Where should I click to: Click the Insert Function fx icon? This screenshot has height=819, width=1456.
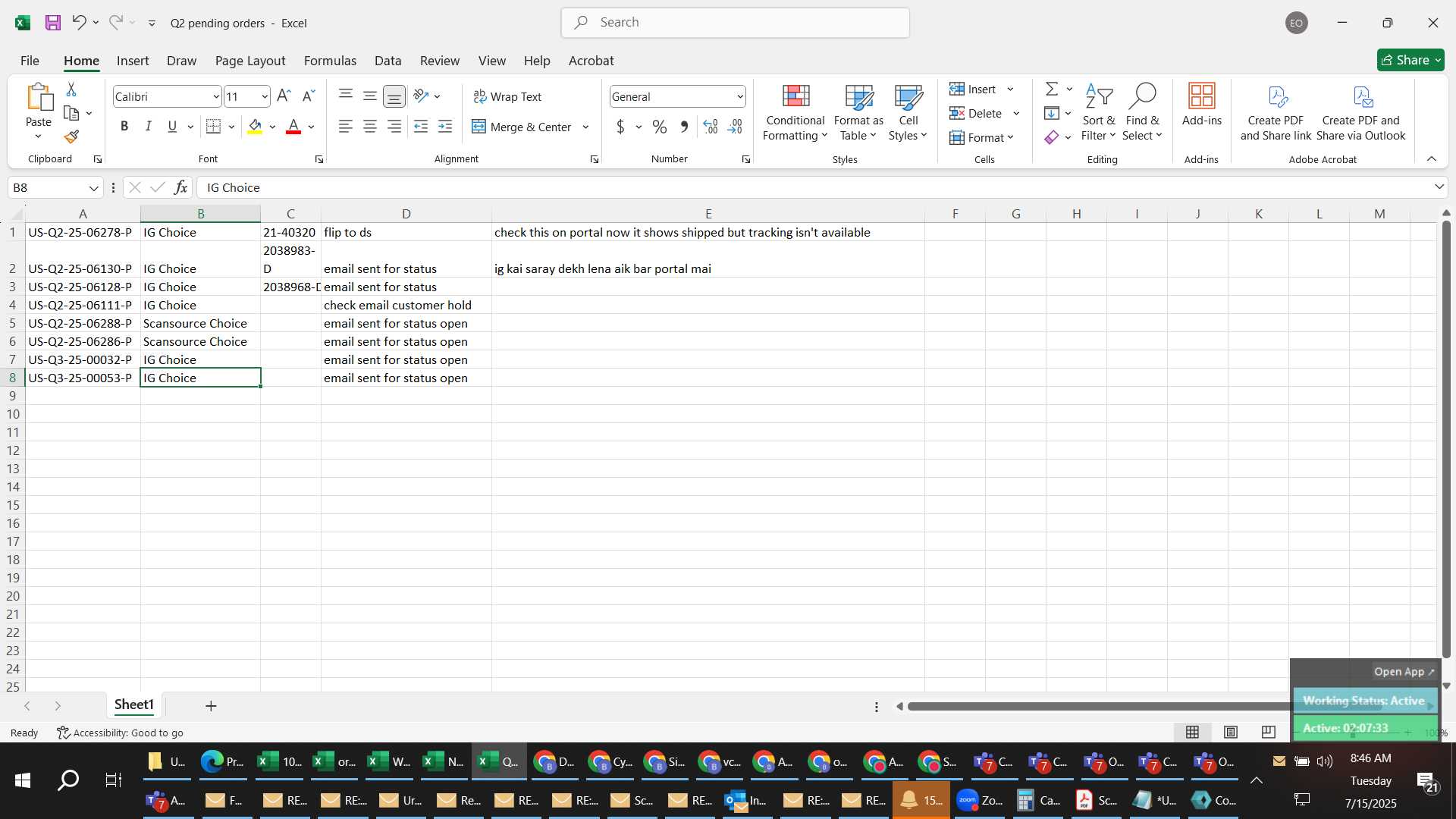pos(180,187)
